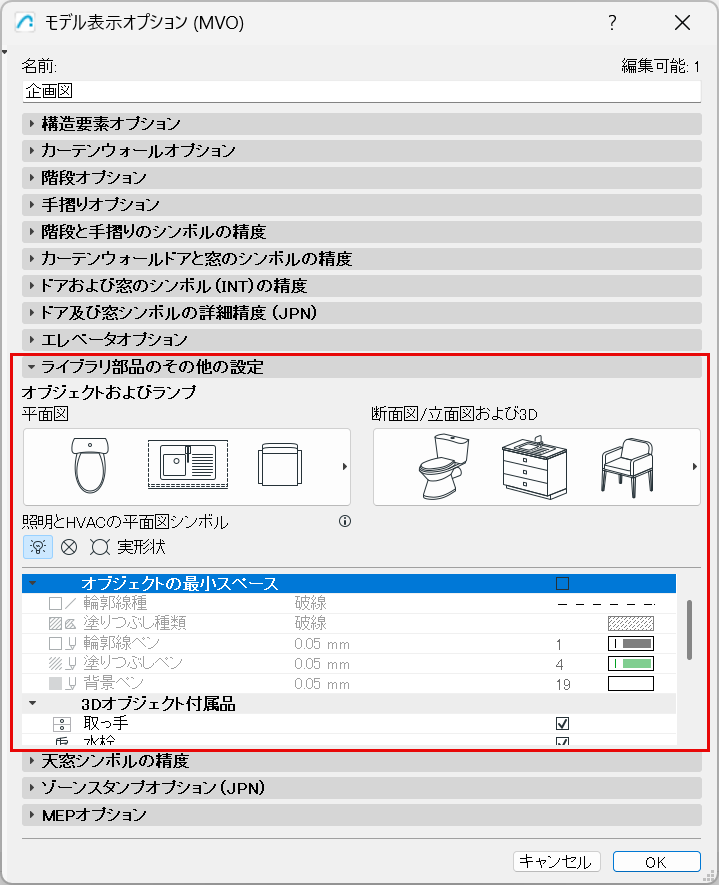
Task: Click pen number 1 in 輪郭線ペン row
Action: tap(559, 644)
